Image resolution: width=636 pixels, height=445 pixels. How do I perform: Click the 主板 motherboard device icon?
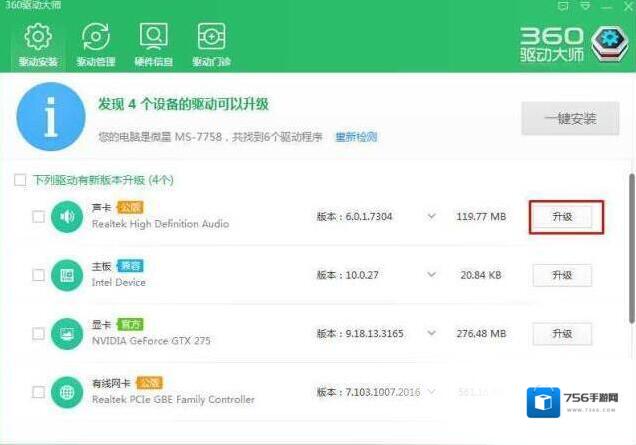(x=68, y=274)
